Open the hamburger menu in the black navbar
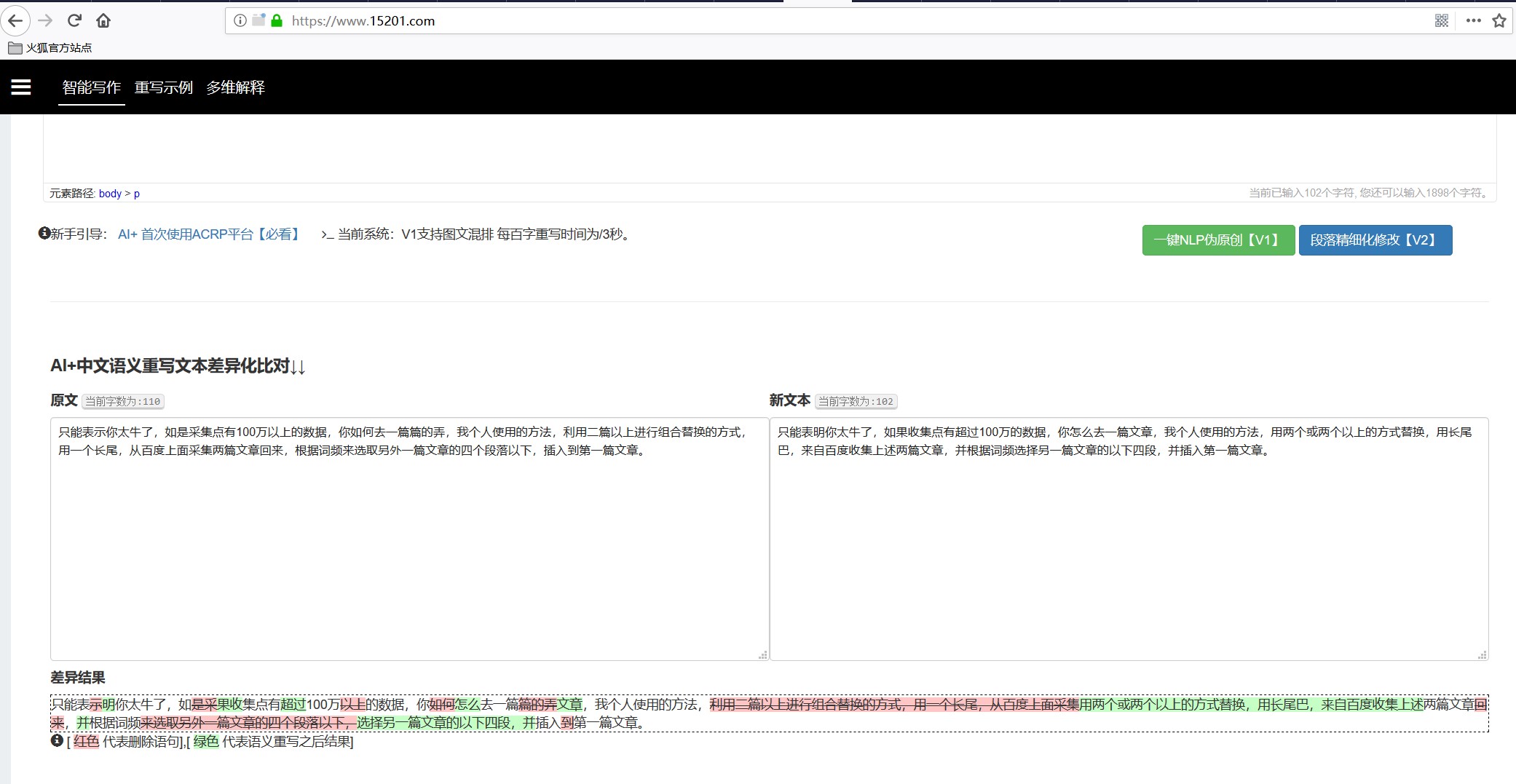 click(21, 87)
